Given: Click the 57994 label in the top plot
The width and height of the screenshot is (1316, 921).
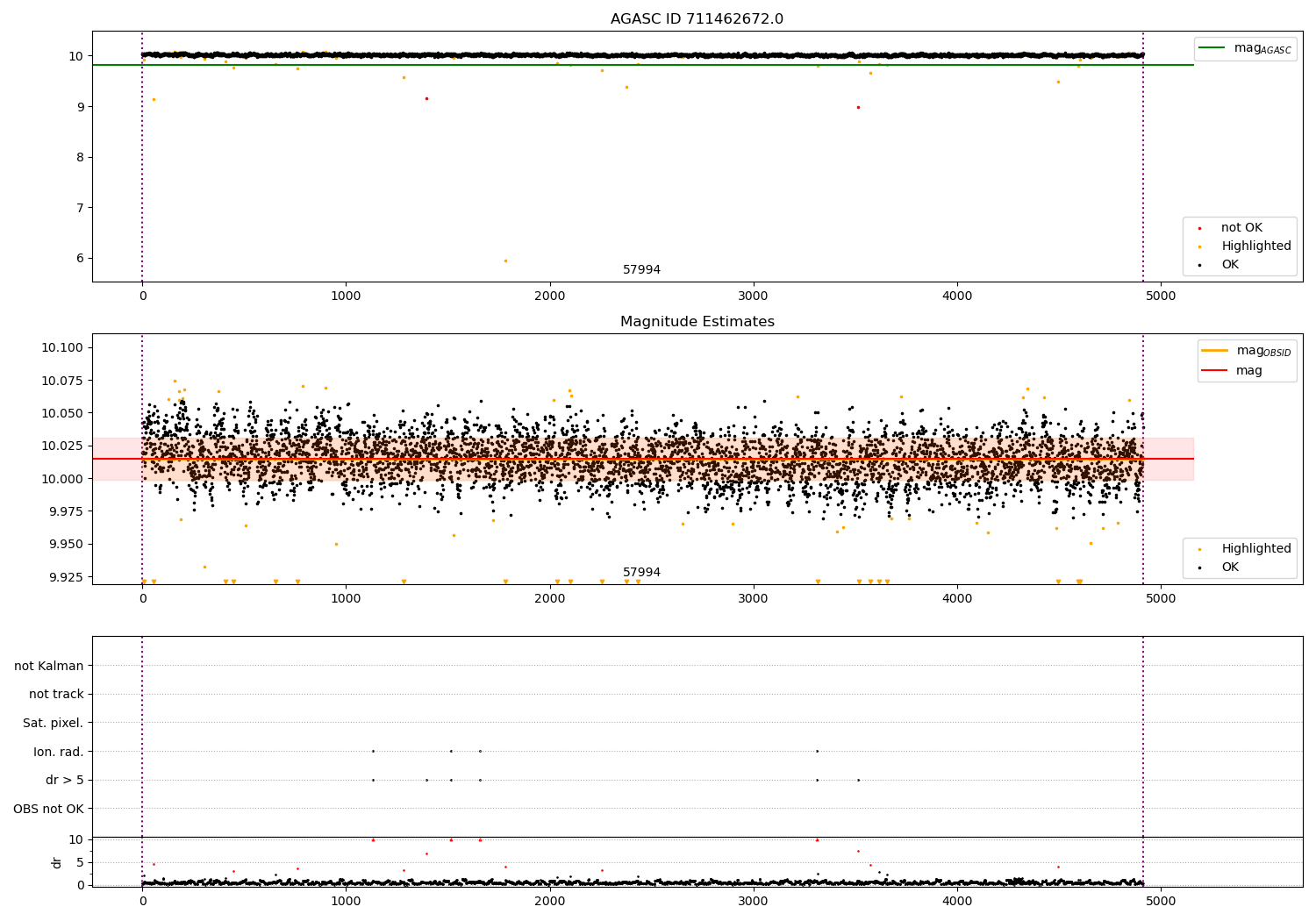Looking at the screenshot, I should pos(641,270).
